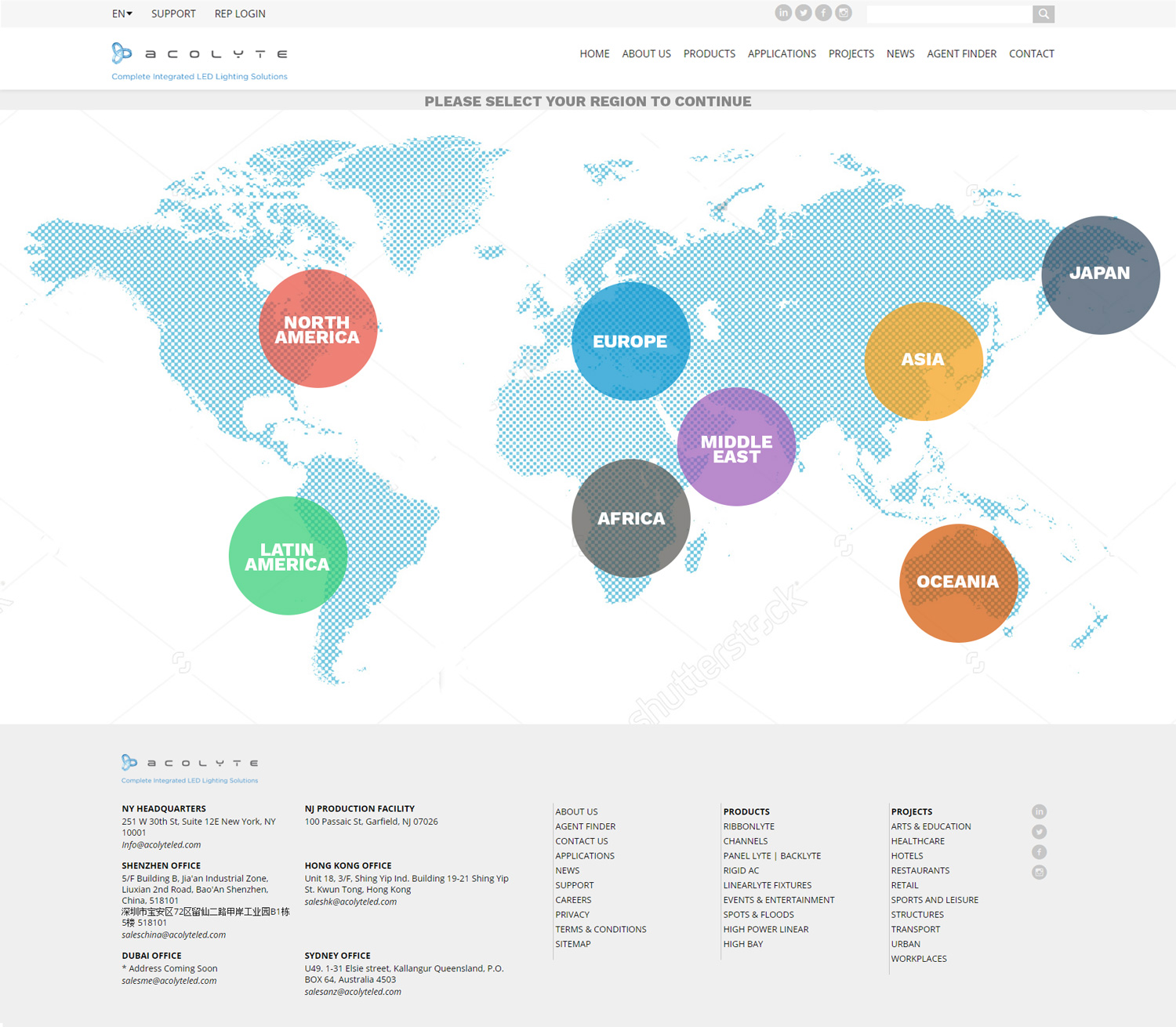Open footer RESTAURANTS link
This screenshot has height=1027, width=1176.
[920, 870]
